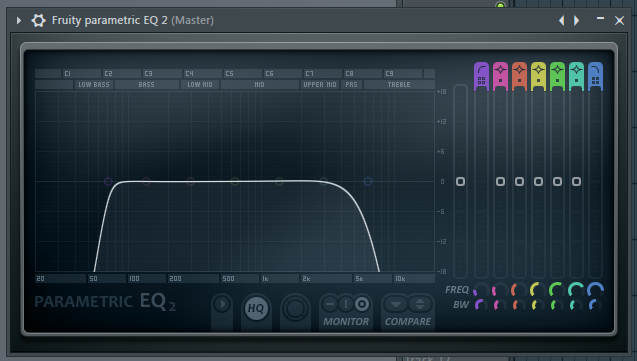Click yellow band 4 BW knob

(538, 305)
